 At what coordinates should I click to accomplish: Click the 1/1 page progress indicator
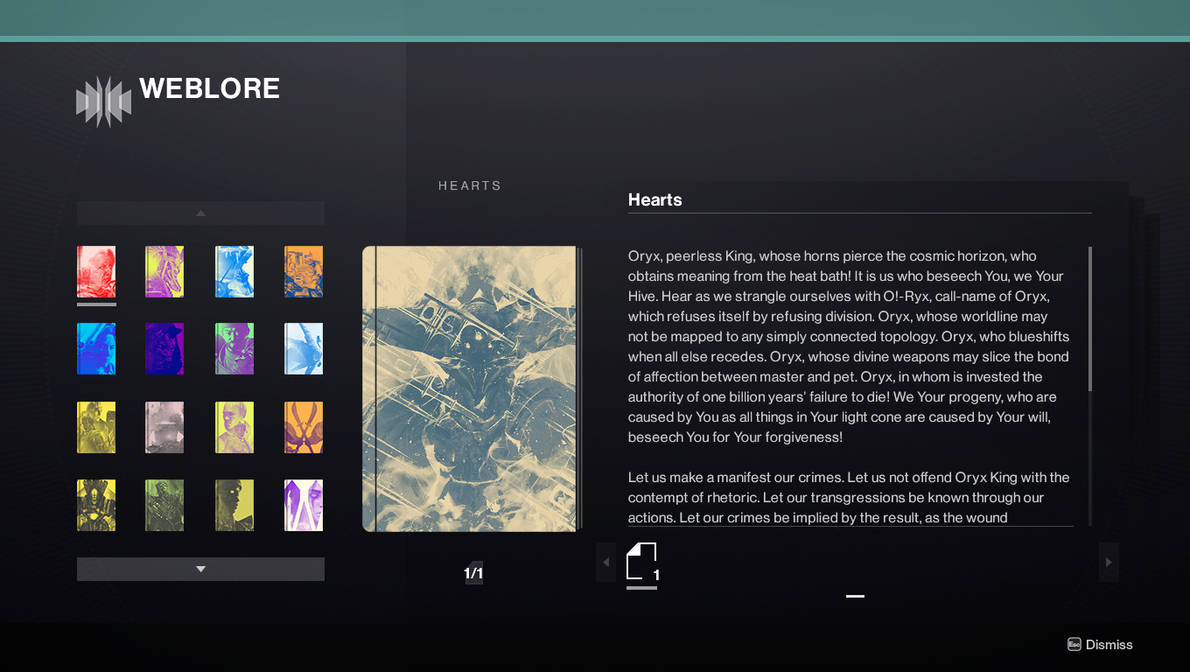coord(473,573)
